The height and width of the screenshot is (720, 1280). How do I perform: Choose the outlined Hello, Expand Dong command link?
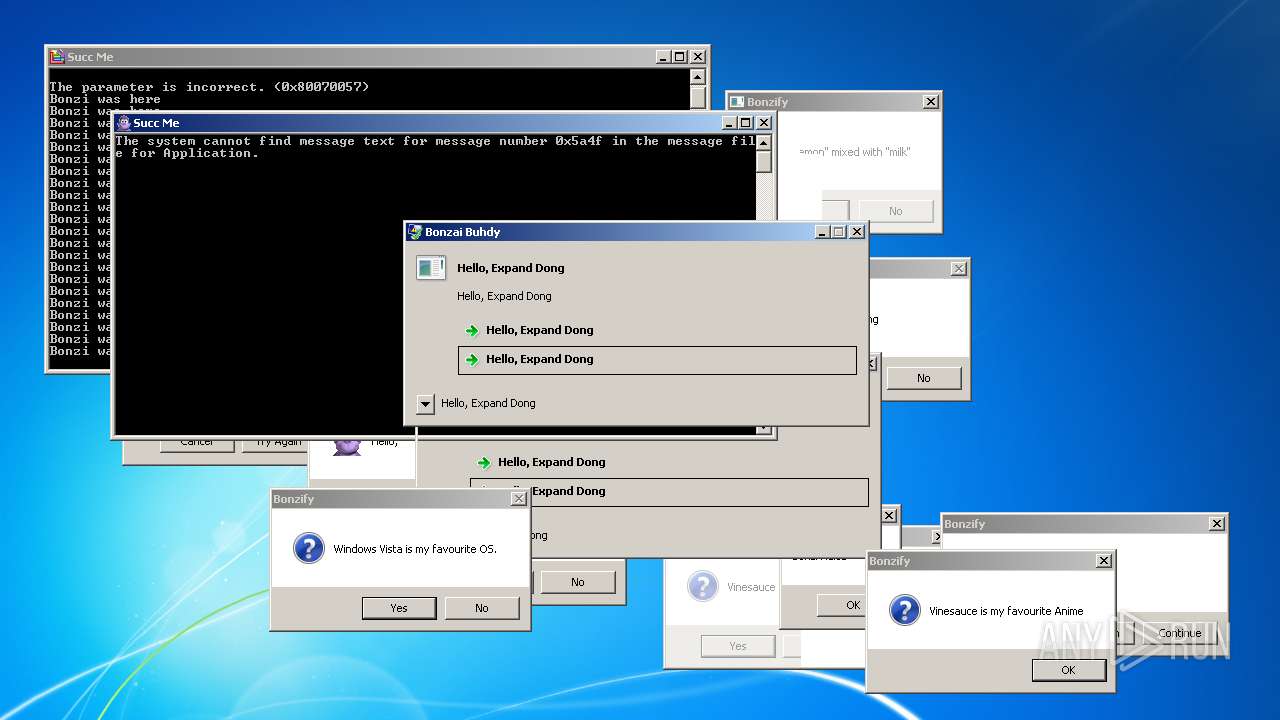click(x=657, y=360)
